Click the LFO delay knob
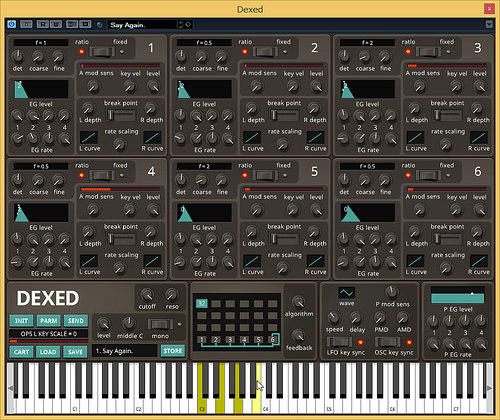Screen dimensions: 500x420 [356, 318]
